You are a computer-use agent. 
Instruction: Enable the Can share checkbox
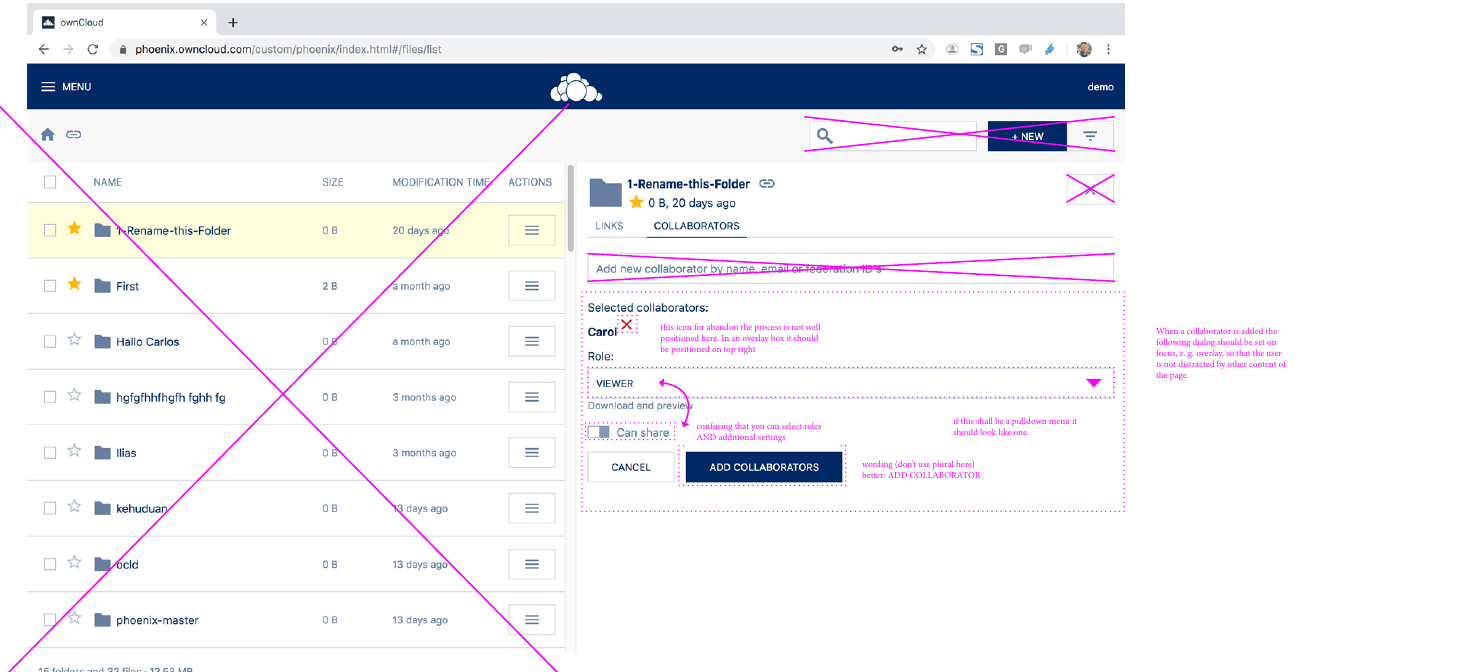point(599,432)
